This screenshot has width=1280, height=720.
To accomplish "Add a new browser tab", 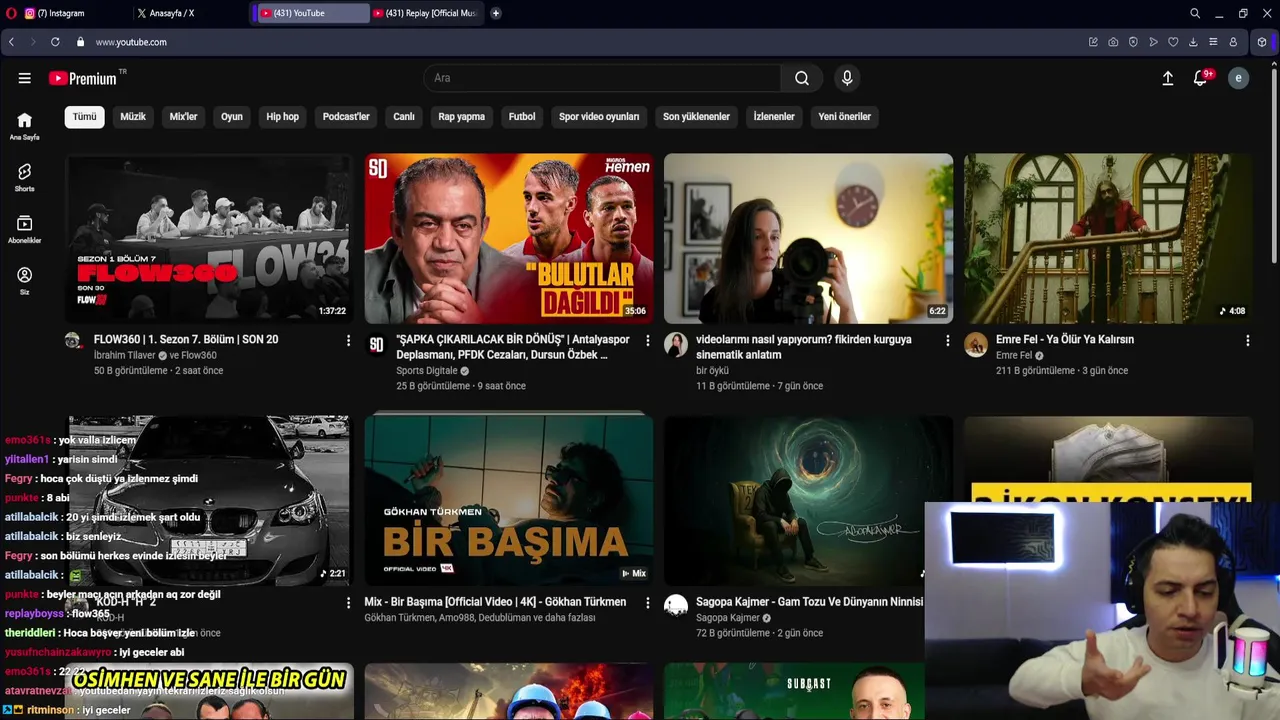I will pos(495,13).
